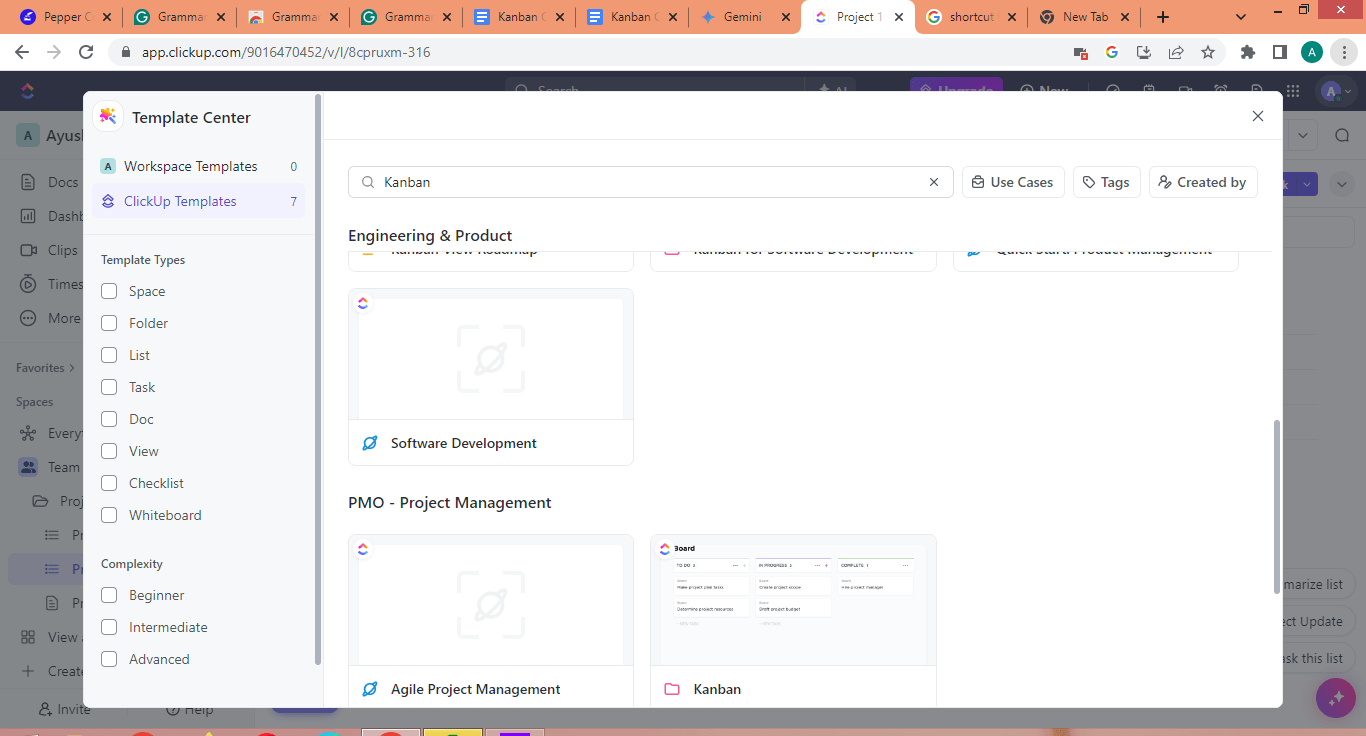
Task: Click the Software Development space icon
Action: coord(370,443)
